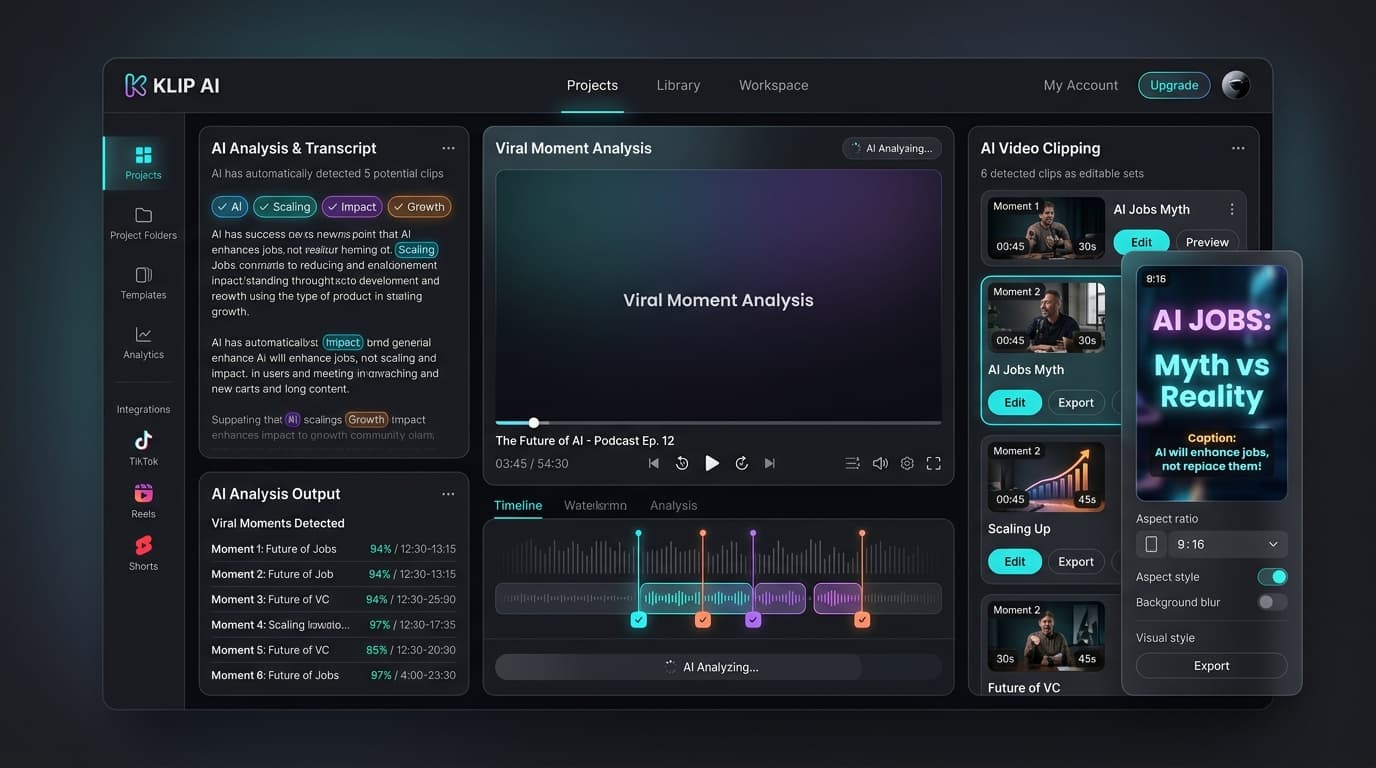Open the user avatar menu
This screenshot has height=768, width=1376.
(1236, 85)
